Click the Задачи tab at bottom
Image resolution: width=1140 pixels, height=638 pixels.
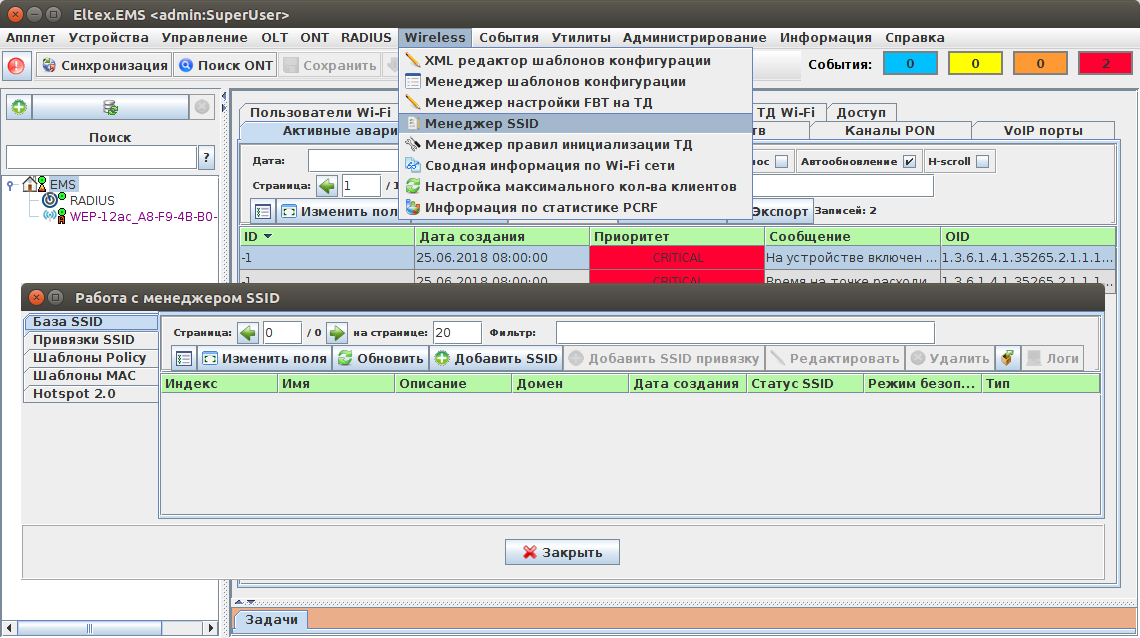(271, 620)
